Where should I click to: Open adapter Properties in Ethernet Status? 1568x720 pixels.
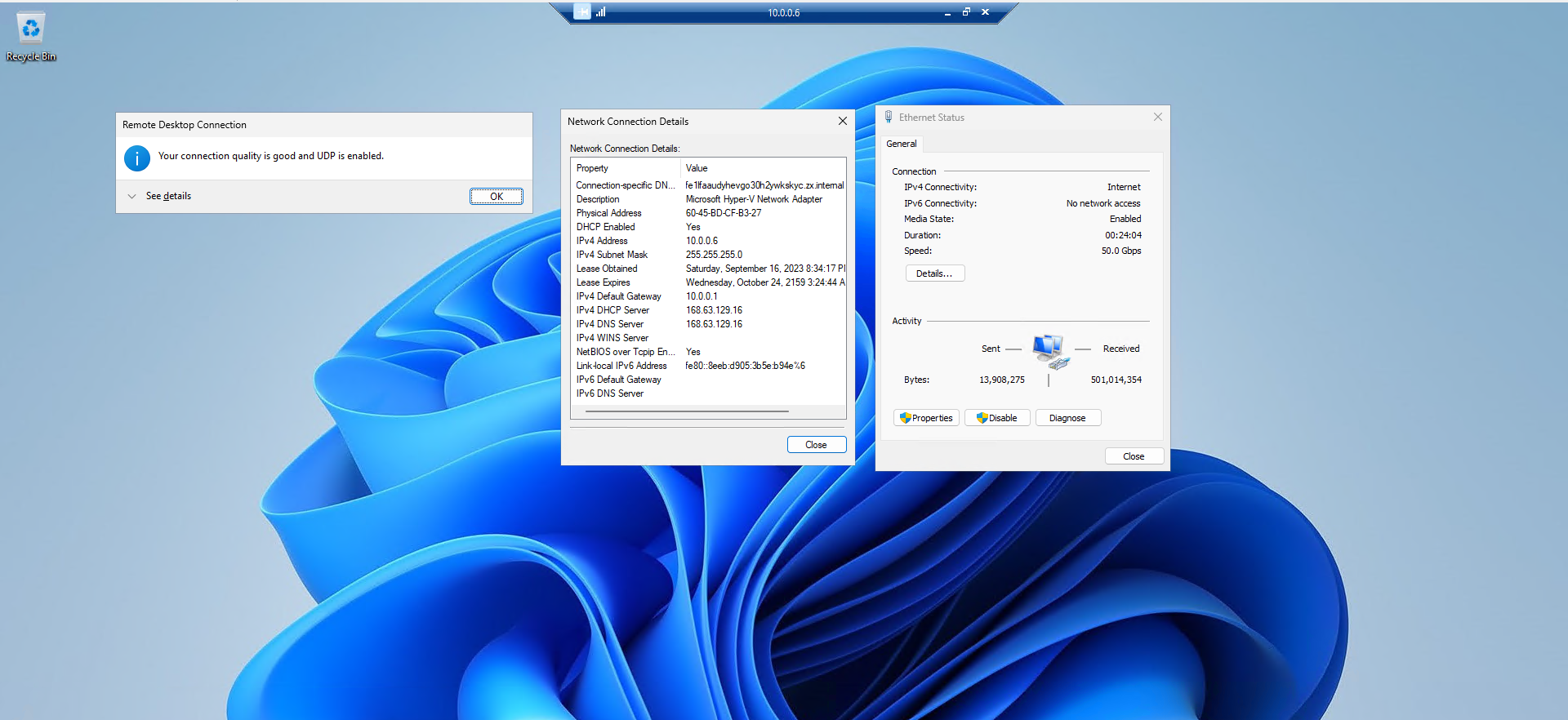coord(926,418)
